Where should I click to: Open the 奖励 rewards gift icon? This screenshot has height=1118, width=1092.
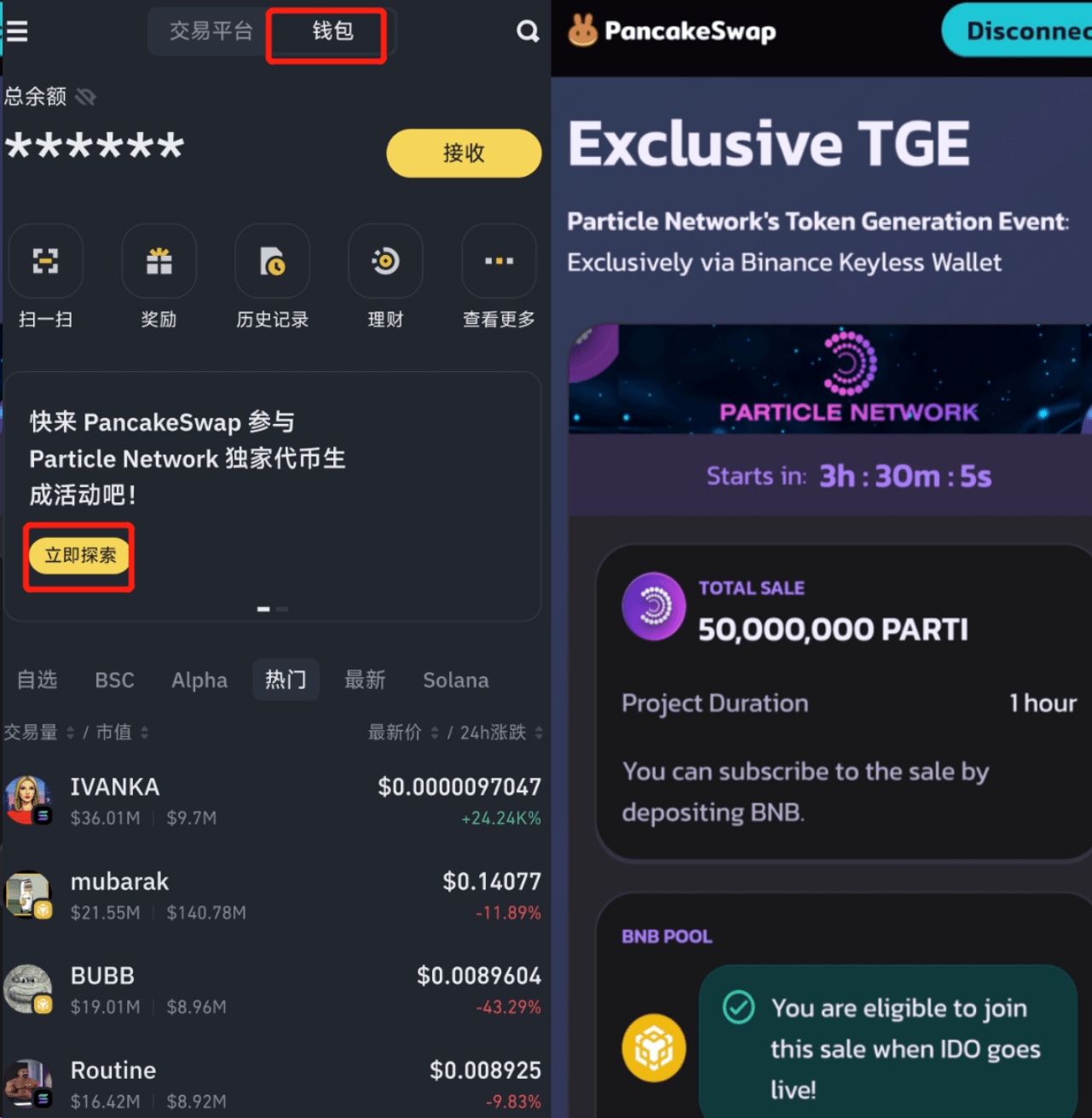[159, 261]
